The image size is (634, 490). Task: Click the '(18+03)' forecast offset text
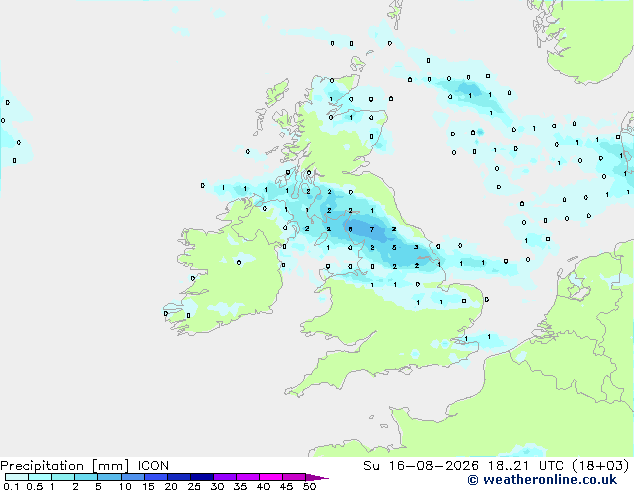click(601, 466)
